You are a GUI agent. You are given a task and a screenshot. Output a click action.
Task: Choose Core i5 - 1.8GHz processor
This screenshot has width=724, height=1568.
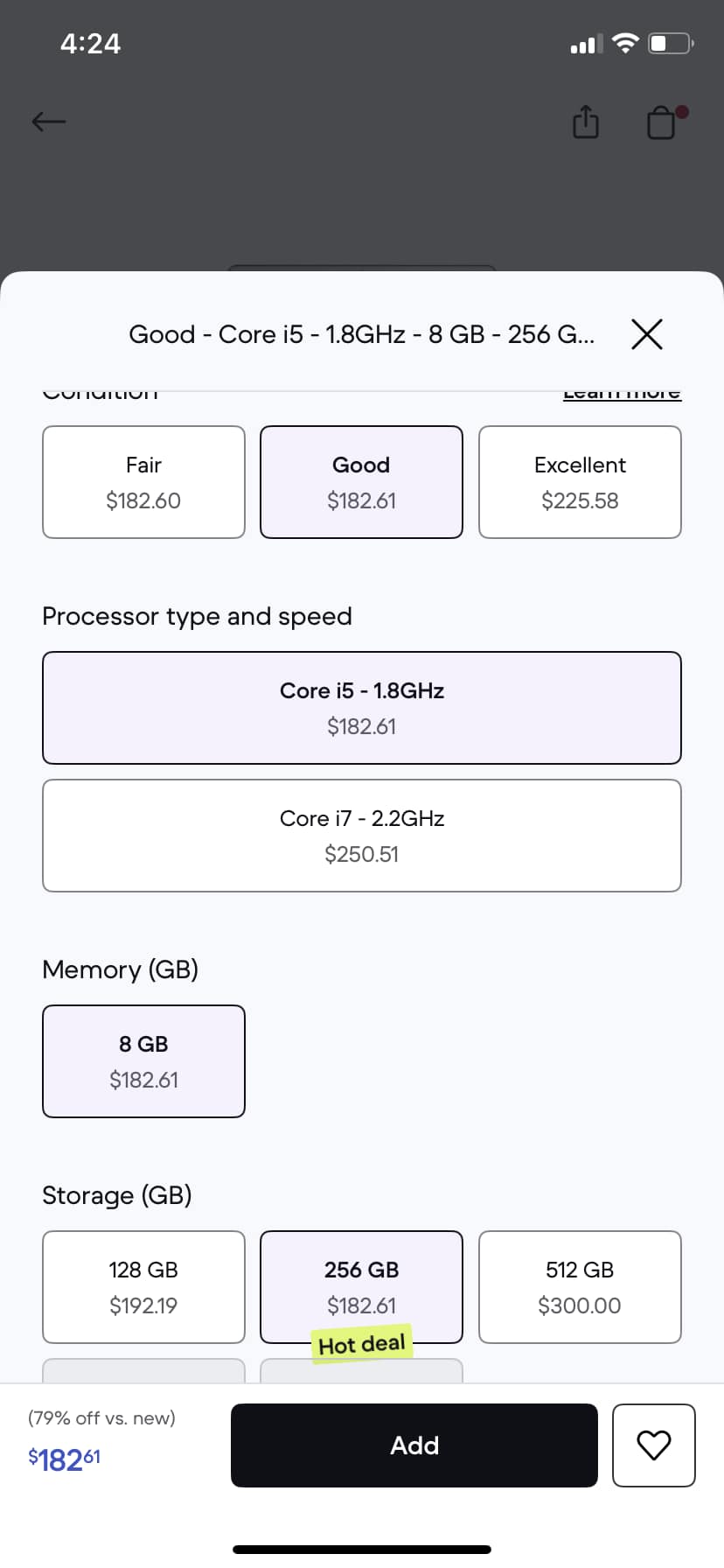coord(362,708)
